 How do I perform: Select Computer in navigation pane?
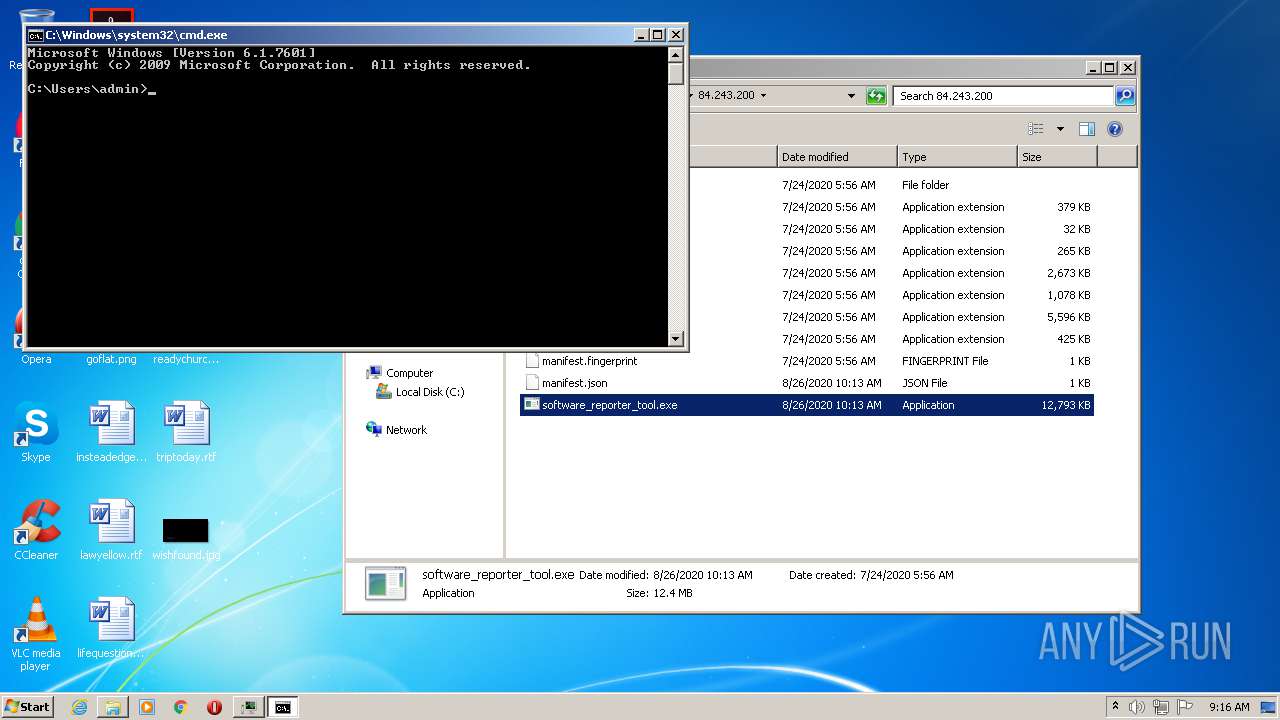pyautogui.click(x=409, y=373)
